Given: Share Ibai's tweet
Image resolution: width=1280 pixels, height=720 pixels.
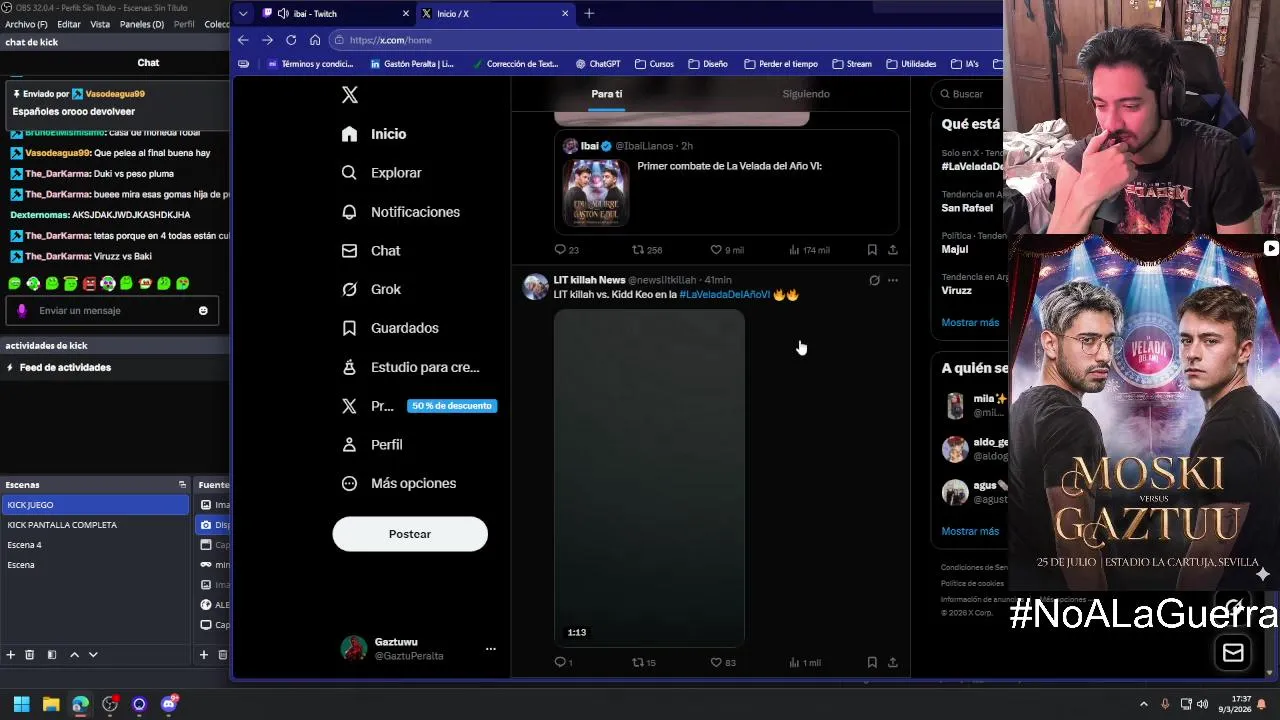Looking at the screenshot, I should click(x=893, y=250).
